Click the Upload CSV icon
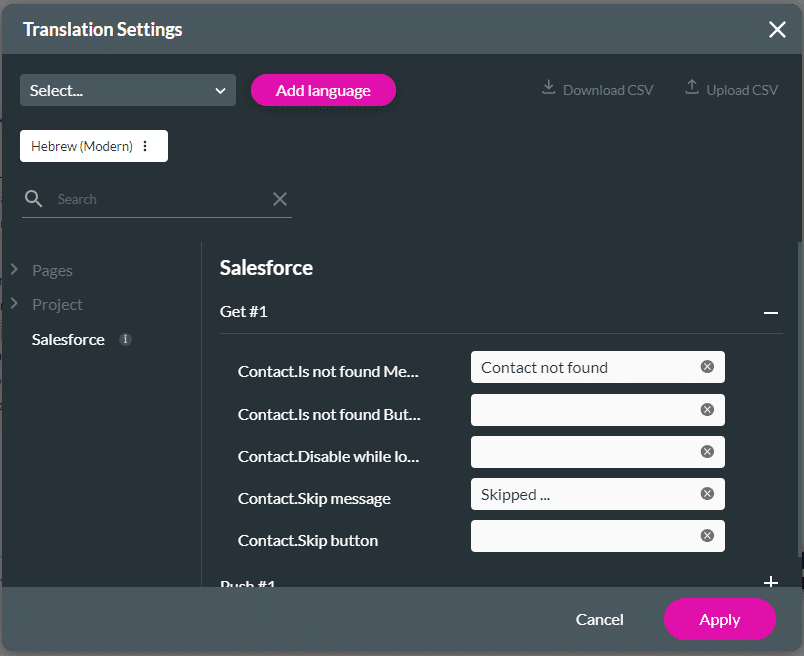 pos(691,87)
